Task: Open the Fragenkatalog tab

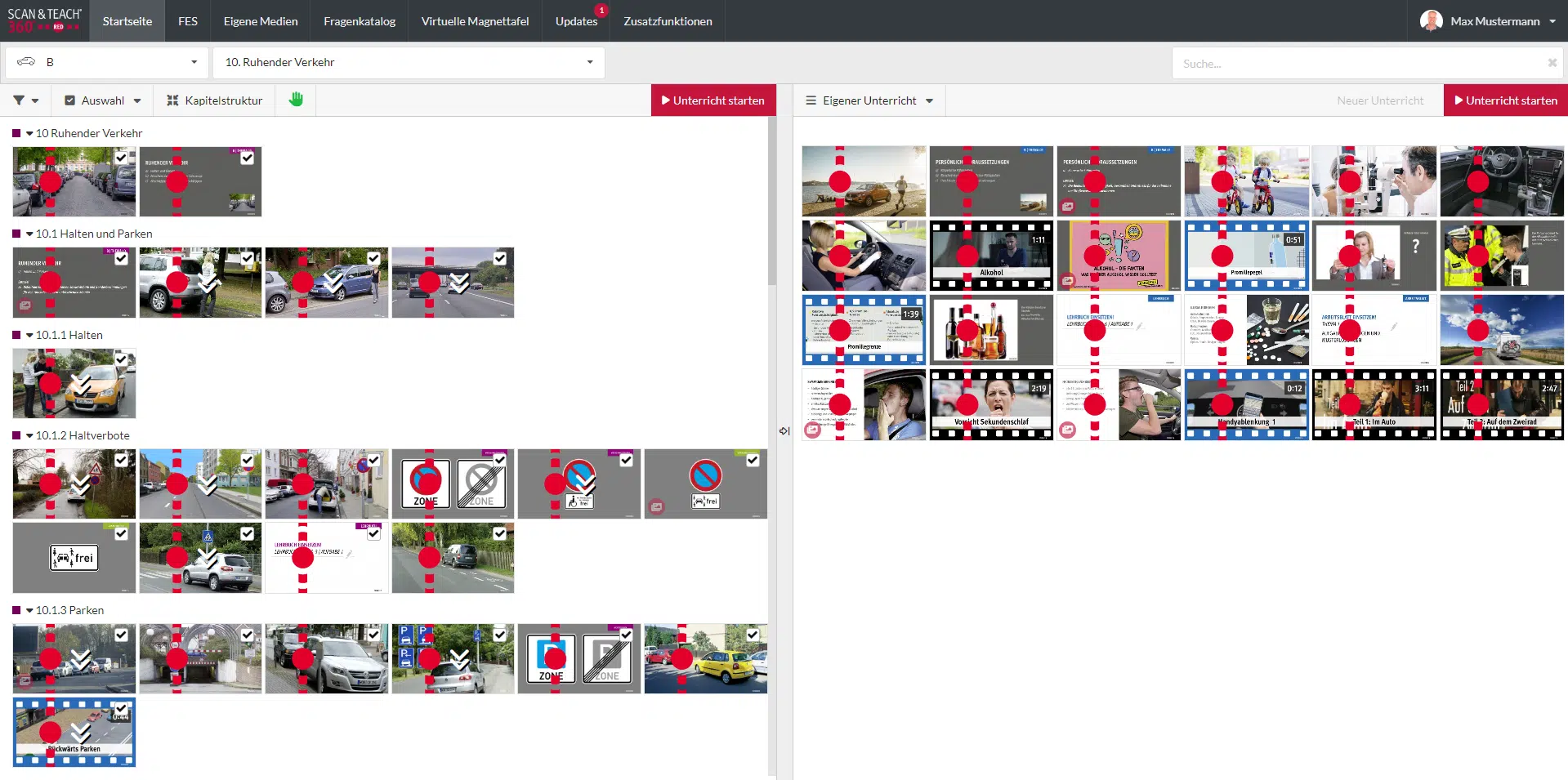Action: [360, 21]
